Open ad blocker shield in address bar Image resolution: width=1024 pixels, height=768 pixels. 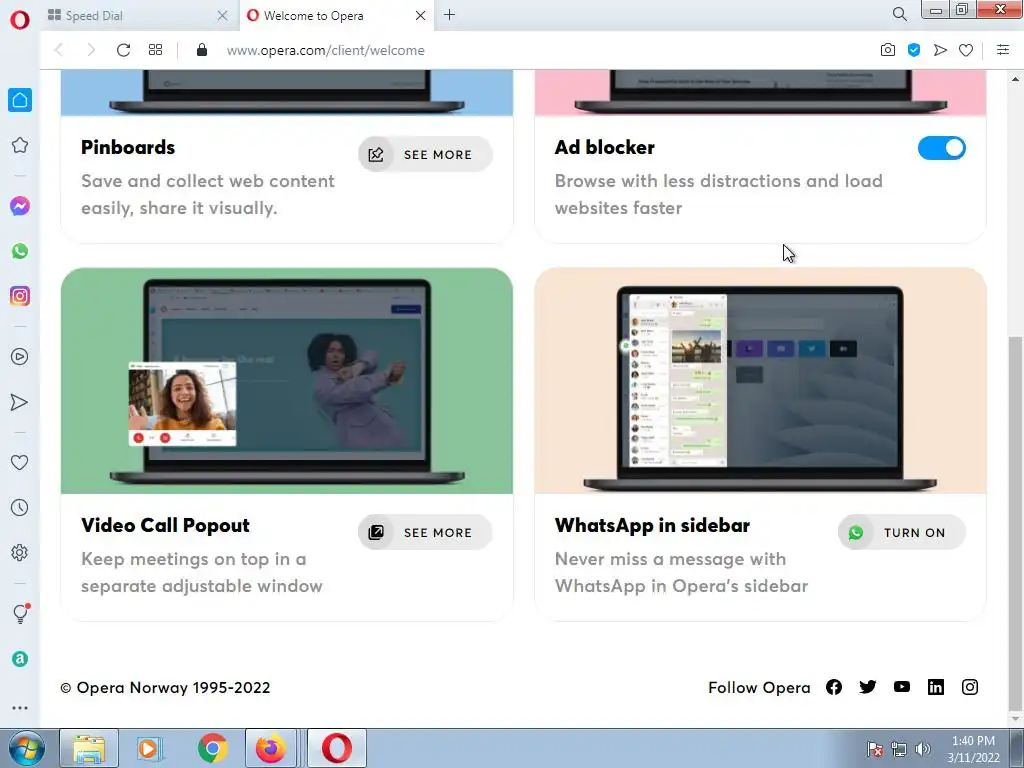(914, 50)
